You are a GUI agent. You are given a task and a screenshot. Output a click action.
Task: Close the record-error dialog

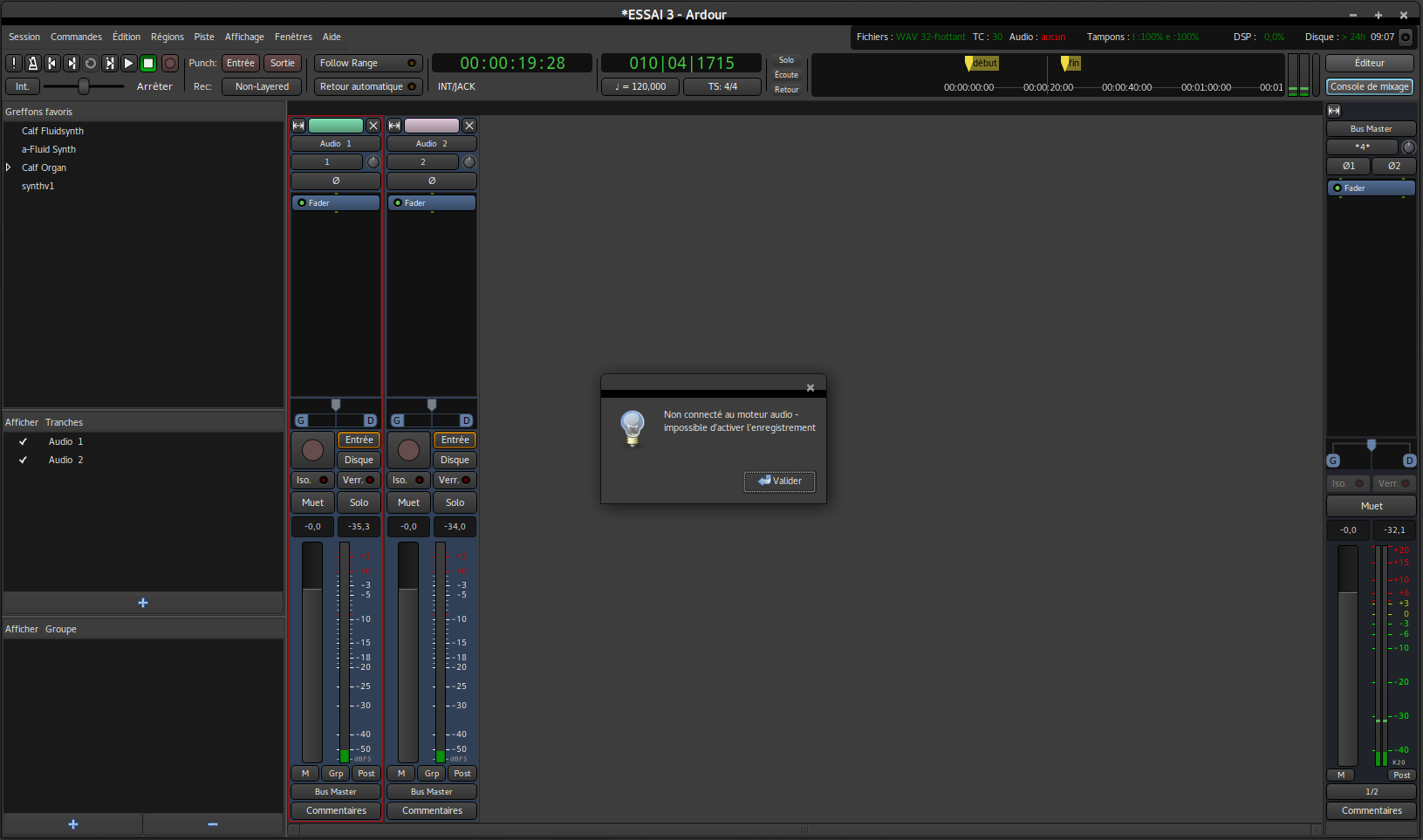pyautogui.click(x=811, y=387)
